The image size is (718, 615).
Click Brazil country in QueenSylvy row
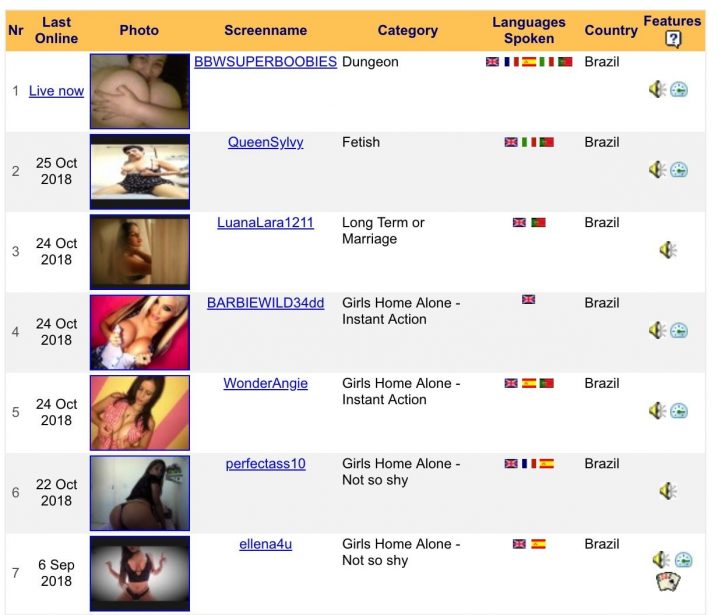click(x=602, y=142)
